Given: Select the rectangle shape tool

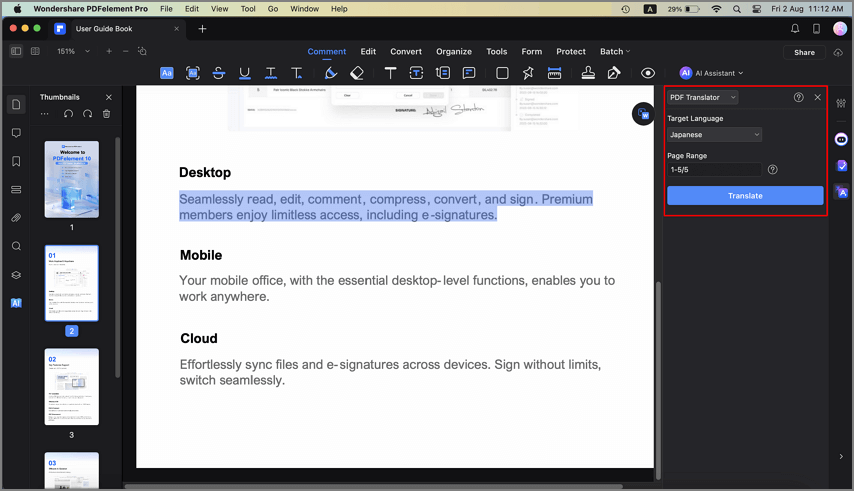Looking at the screenshot, I should (502, 73).
